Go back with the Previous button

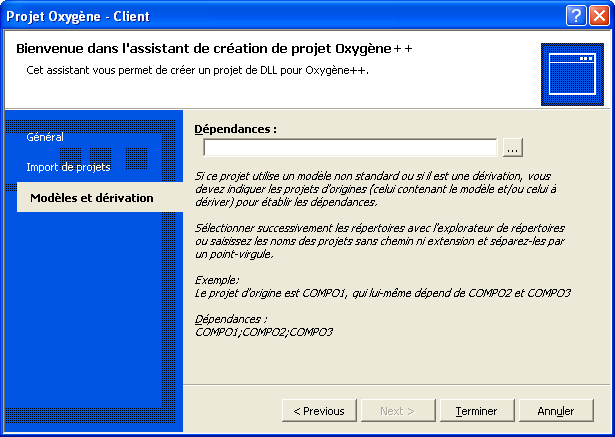point(319,411)
